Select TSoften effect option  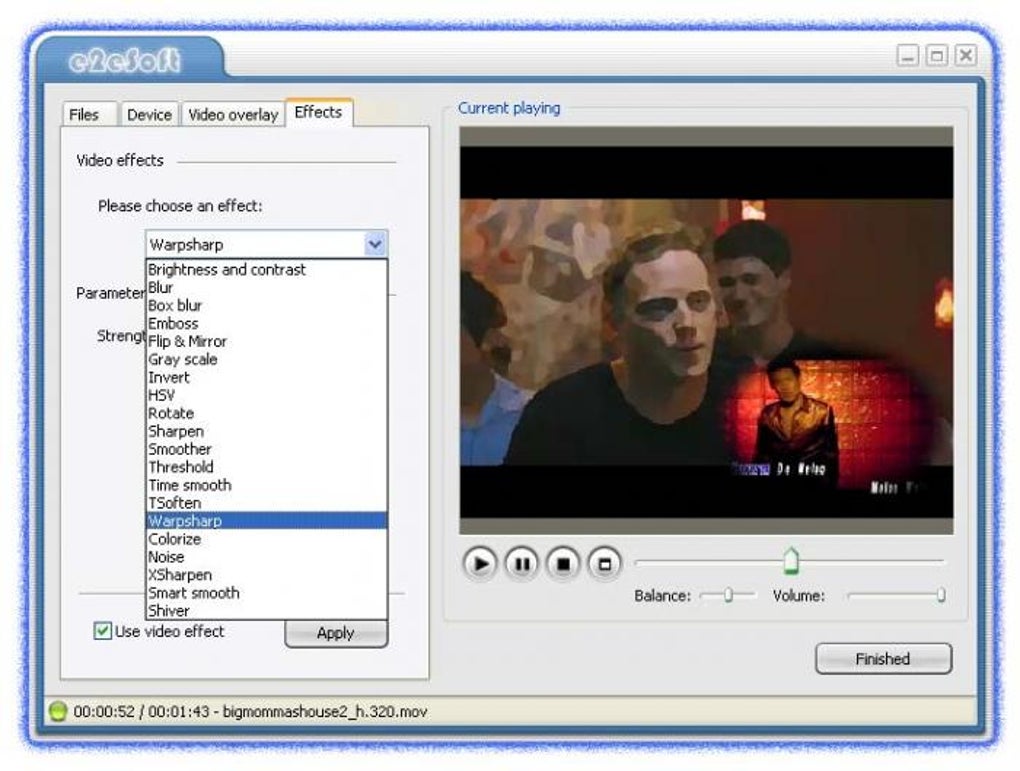click(x=266, y=503)
